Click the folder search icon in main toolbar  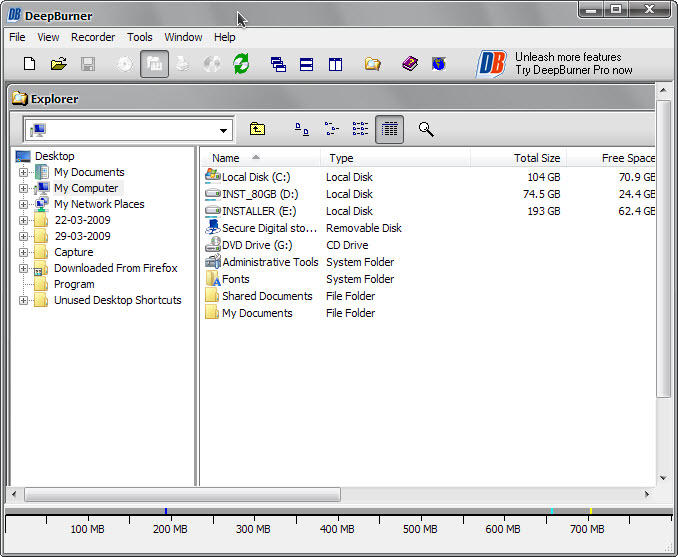click(372, 64)
